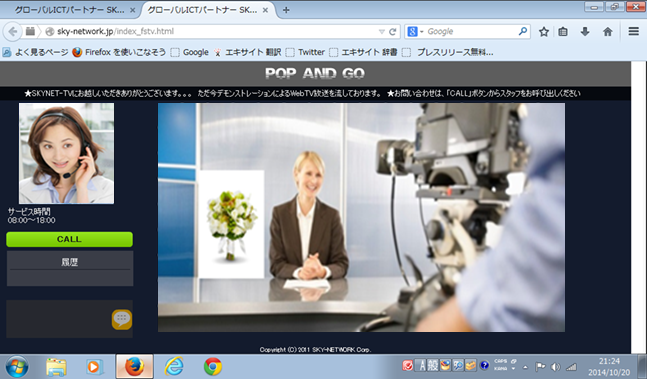The width and height of the screenshot is (647, 379).
Task: Open the エキサイト 辞書 bookmark
Action: [x=363, y=52]
